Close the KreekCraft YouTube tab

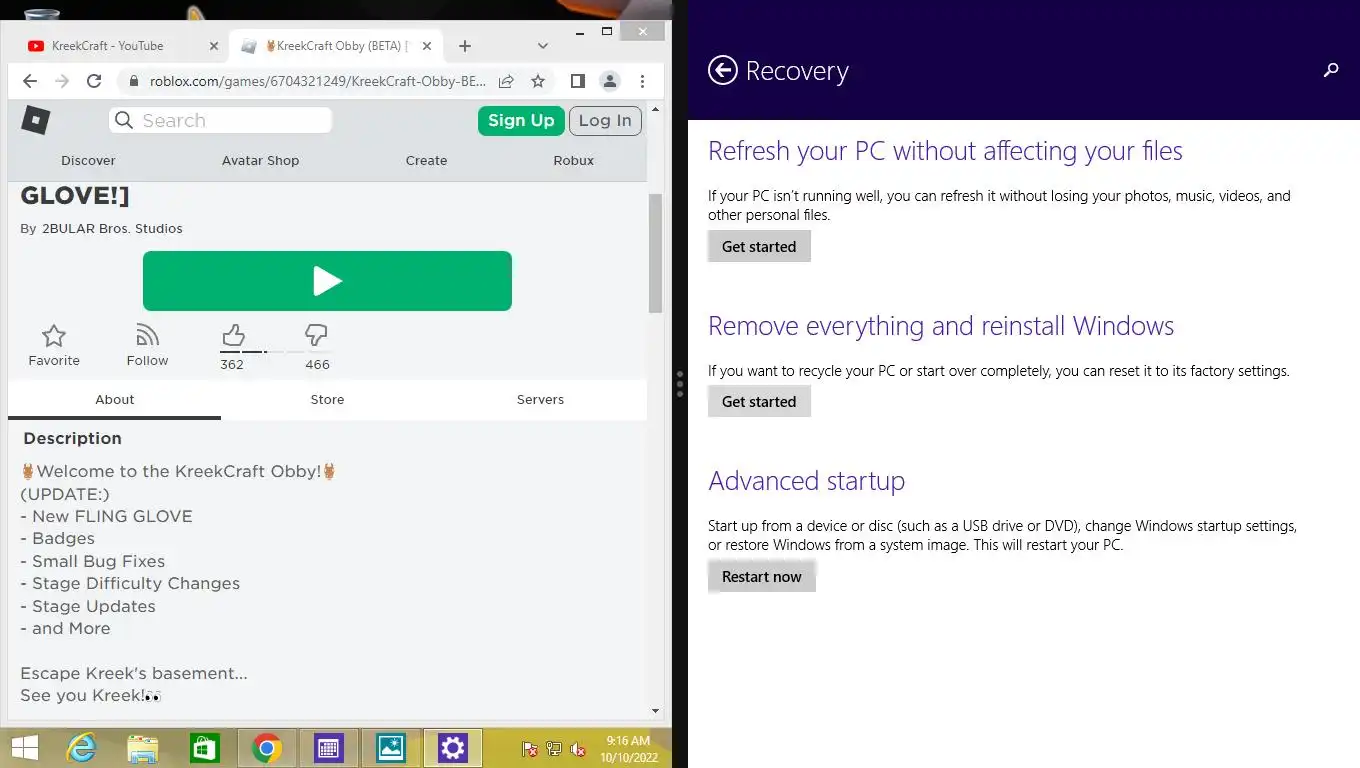point(213,46)
